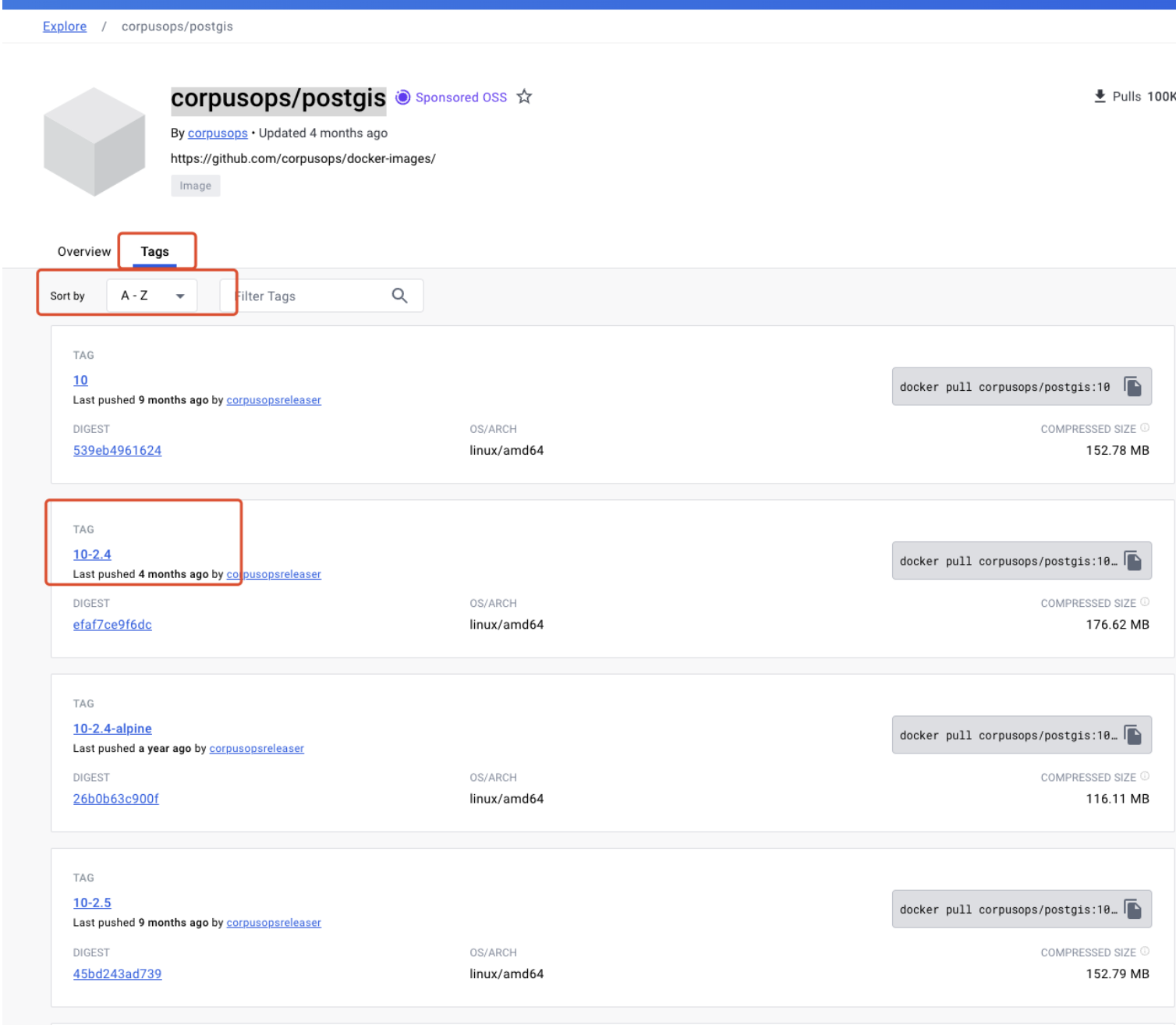Screen dimensions: 1176x1025
Task: Open corpusopsreleaser link under tag 10-2.4
Action: pyautogui.click(x=274, y=574)
